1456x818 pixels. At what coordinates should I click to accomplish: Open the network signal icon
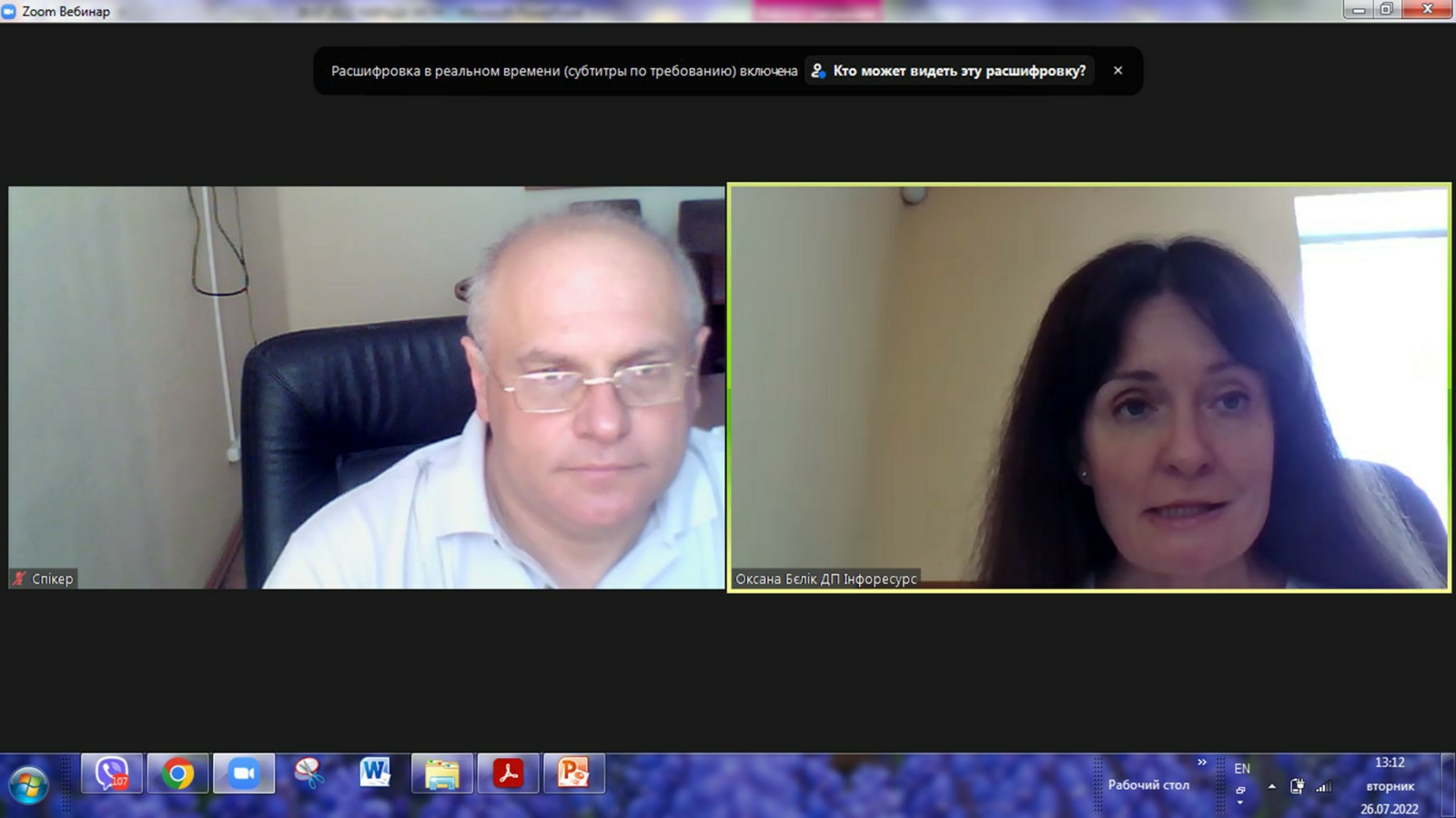point(1324,786)
